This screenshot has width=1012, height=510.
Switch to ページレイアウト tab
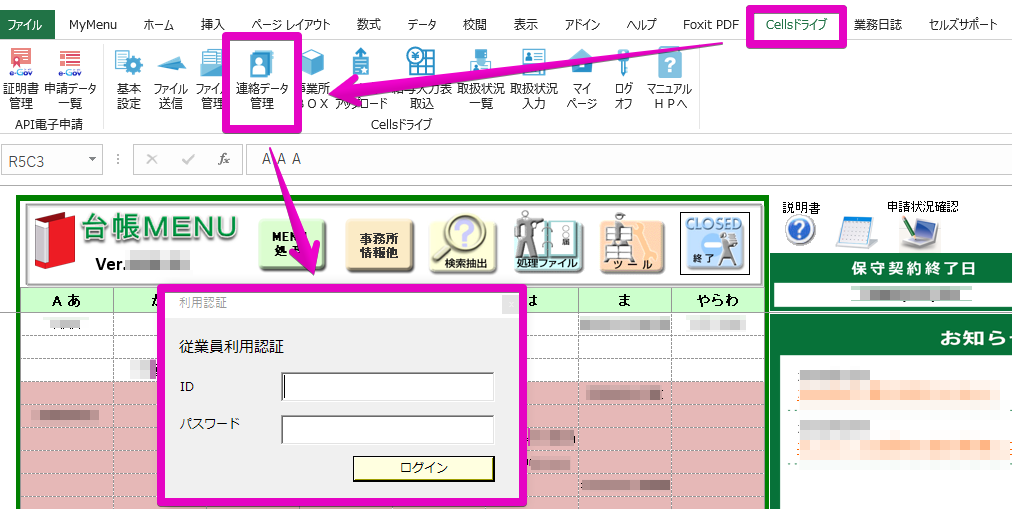click(290, 25)
